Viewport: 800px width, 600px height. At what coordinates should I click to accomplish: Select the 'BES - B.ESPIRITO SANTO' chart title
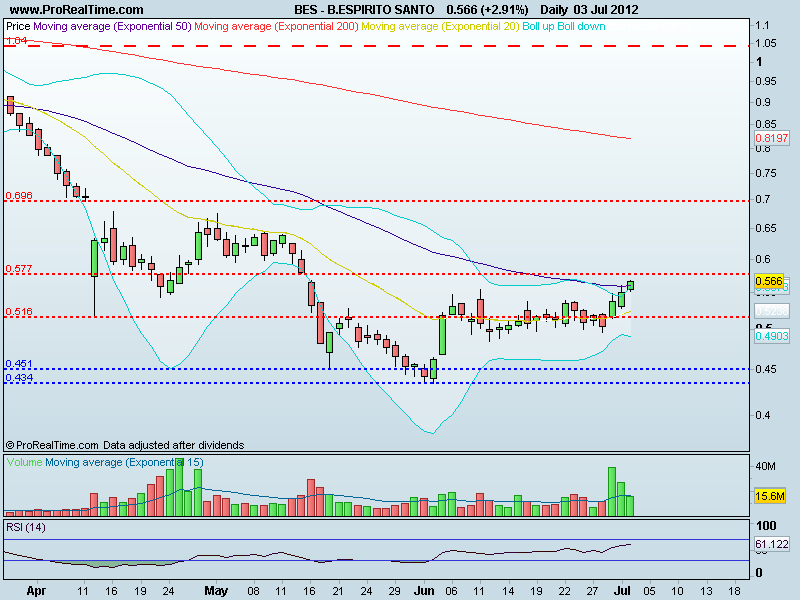tap(364, 10)
